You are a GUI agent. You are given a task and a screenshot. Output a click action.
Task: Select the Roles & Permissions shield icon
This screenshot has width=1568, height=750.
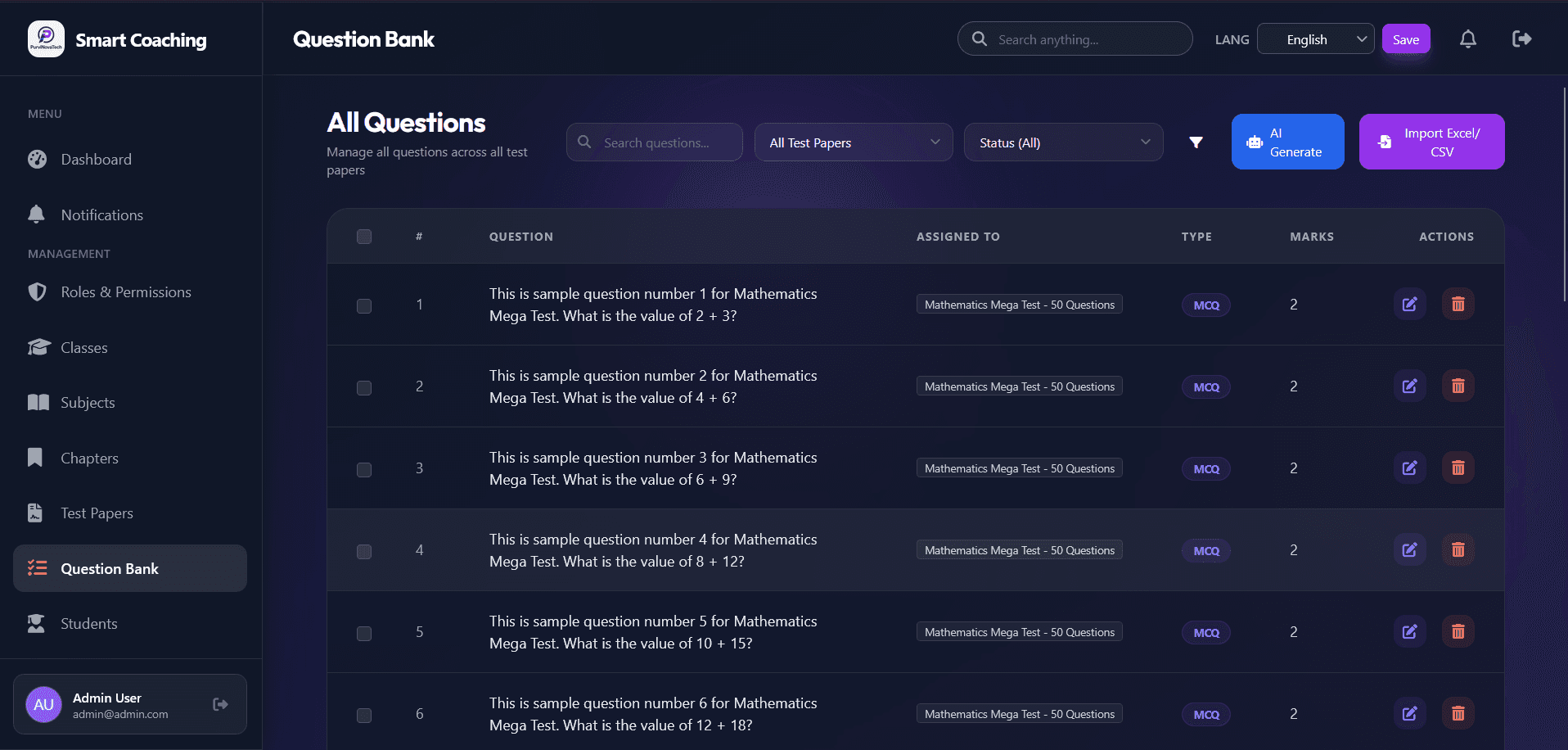37,291
